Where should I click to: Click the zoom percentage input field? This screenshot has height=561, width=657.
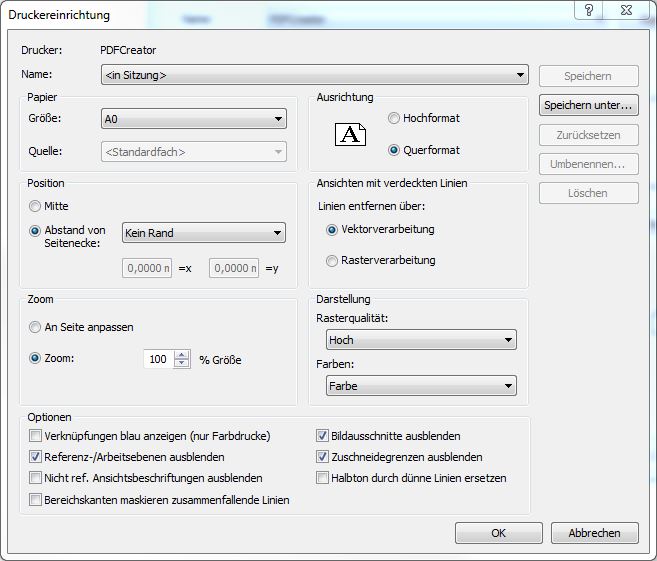click(158, 359)
